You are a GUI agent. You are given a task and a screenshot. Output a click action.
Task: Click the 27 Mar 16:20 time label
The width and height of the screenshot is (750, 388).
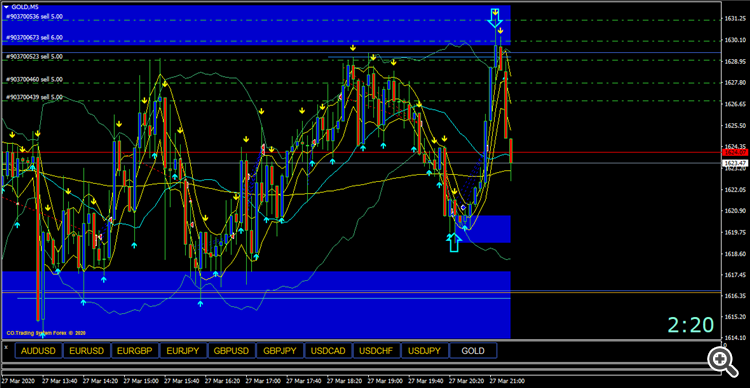tap(221, 381)
